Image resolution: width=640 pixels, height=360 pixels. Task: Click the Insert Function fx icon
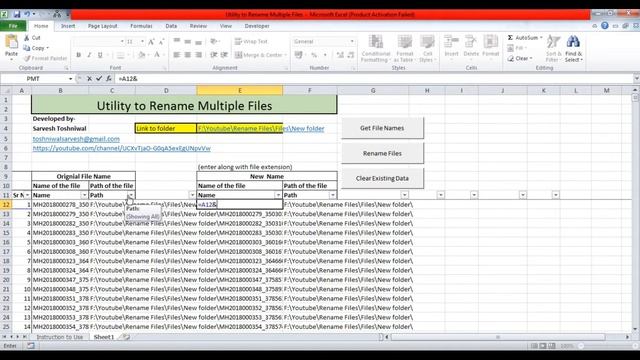coord(109,79)
